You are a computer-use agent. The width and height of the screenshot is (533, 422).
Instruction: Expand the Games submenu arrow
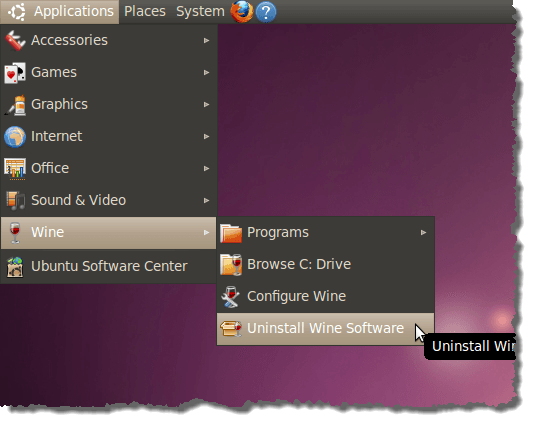point(206,72)
